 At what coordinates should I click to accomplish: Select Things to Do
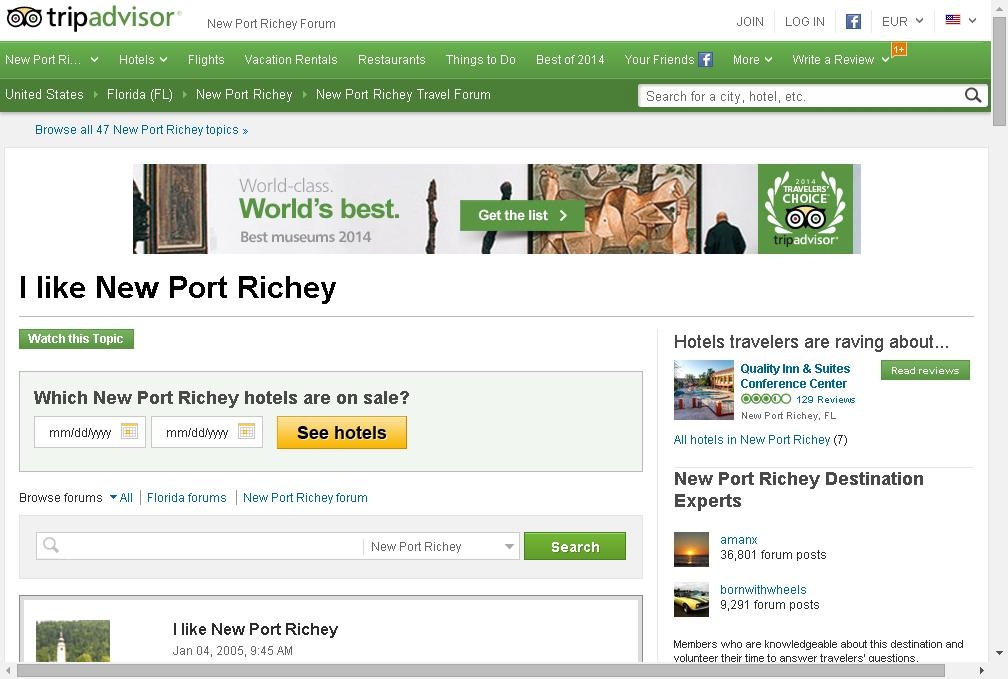click(x=480, y=60)
